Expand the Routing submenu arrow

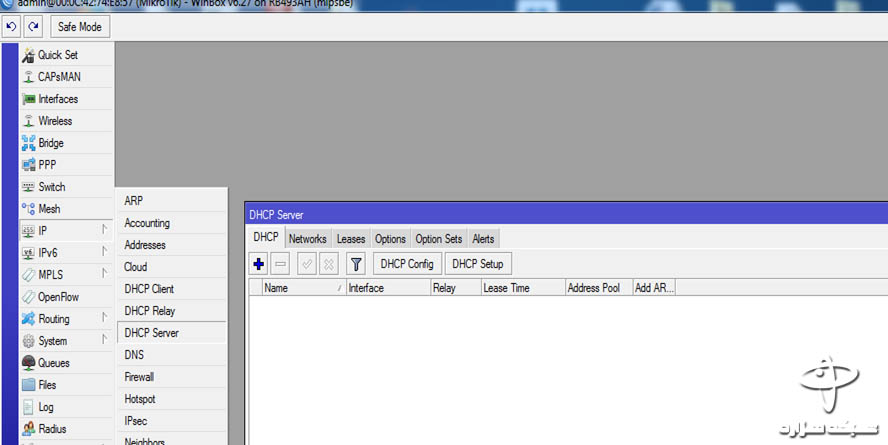104,318
